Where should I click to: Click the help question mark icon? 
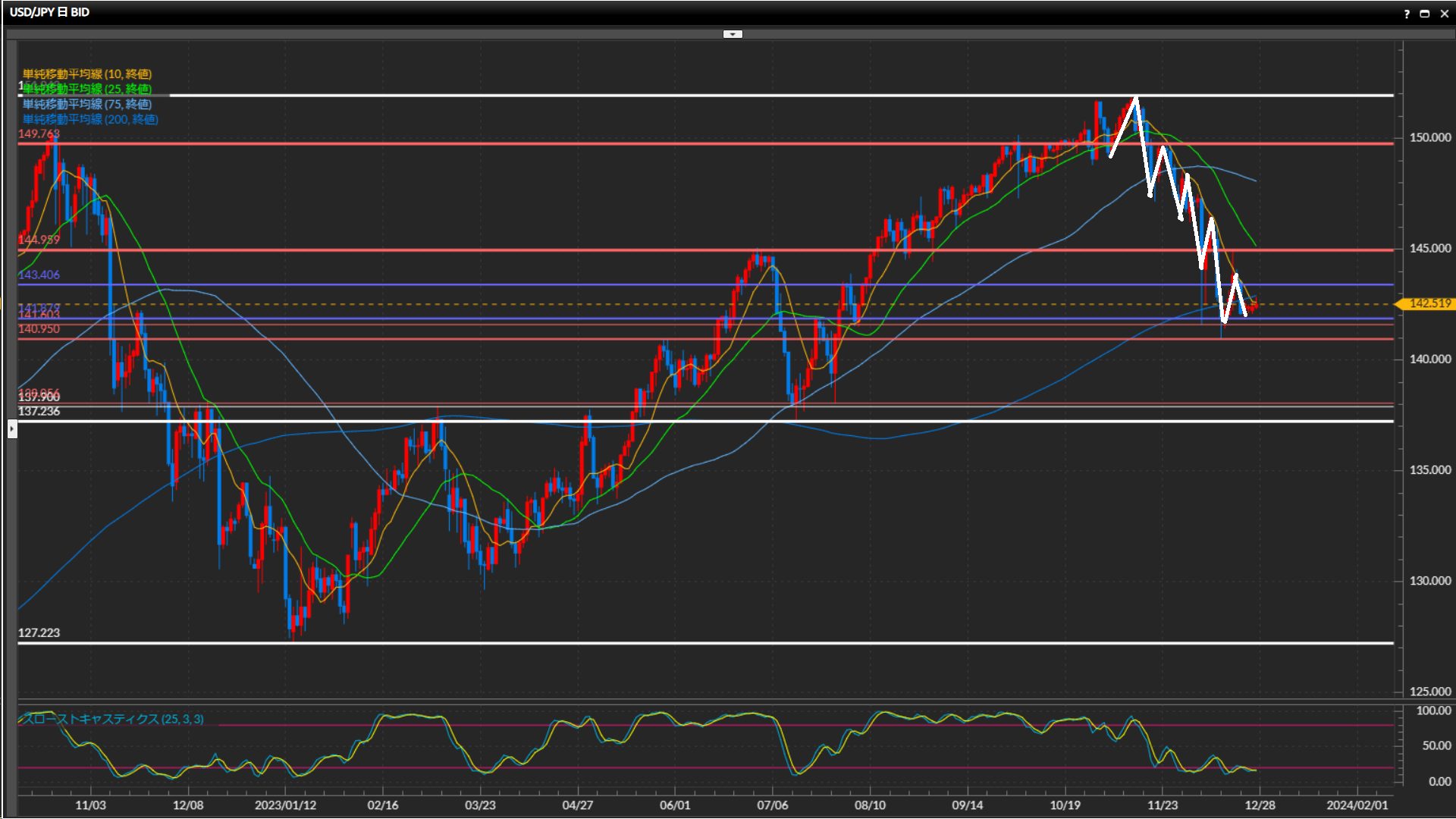[x=1407, y=14]
